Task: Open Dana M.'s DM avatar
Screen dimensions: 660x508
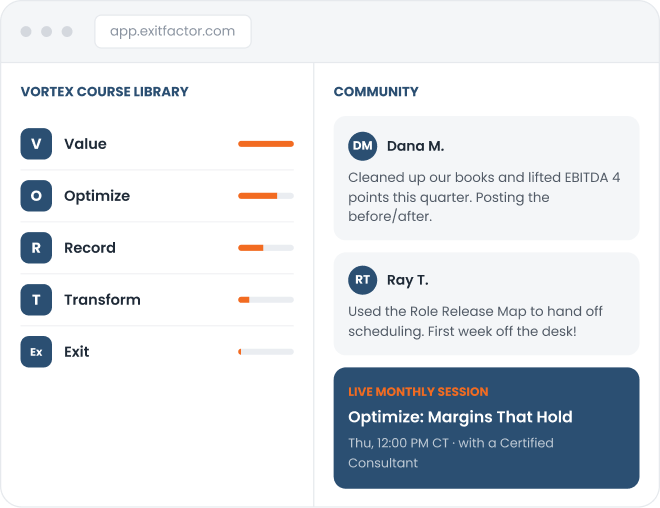Action: coord(362,146)
